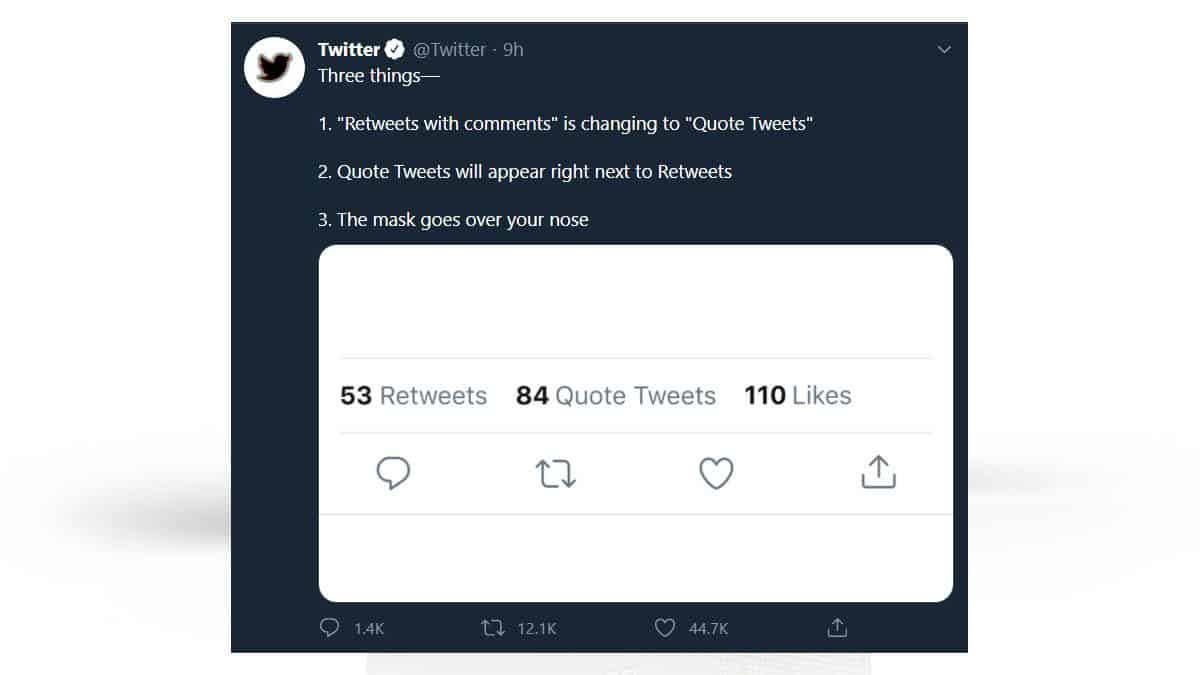Open the tweet options chevron menu
This screenshot has width=1200, height=675.
(944, 48)
